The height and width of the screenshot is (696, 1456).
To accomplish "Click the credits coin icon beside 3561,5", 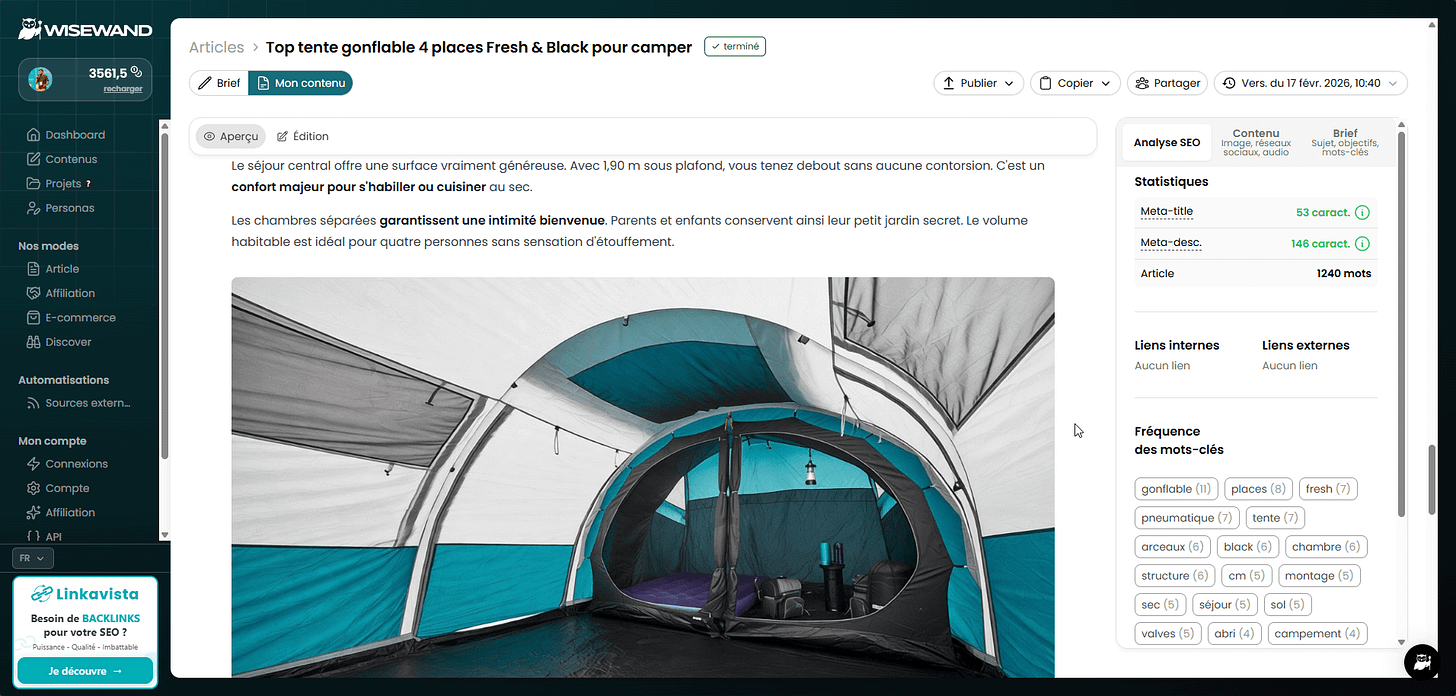I will click(136, 72).
